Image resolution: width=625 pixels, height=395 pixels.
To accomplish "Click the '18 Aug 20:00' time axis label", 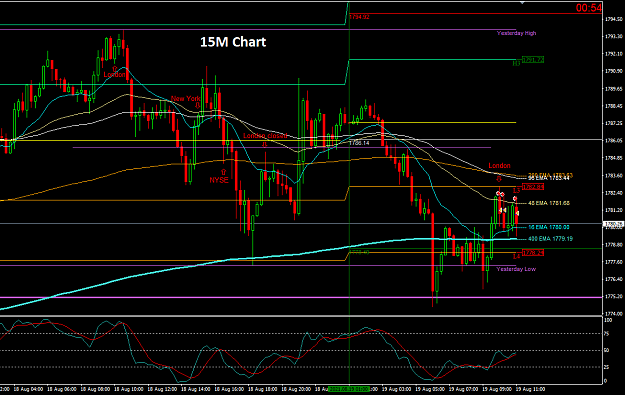I will 296,389.
